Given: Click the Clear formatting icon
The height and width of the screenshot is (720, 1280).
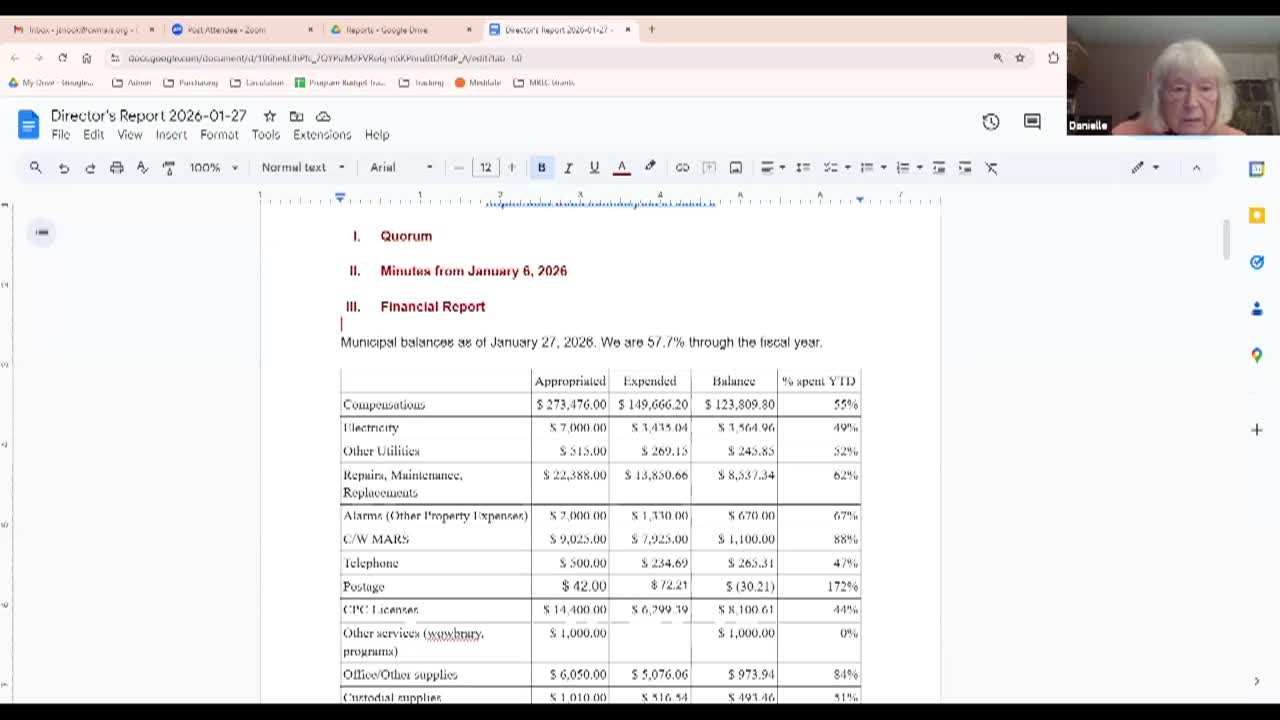Looking at the screenshot, I should pos(991,168).
